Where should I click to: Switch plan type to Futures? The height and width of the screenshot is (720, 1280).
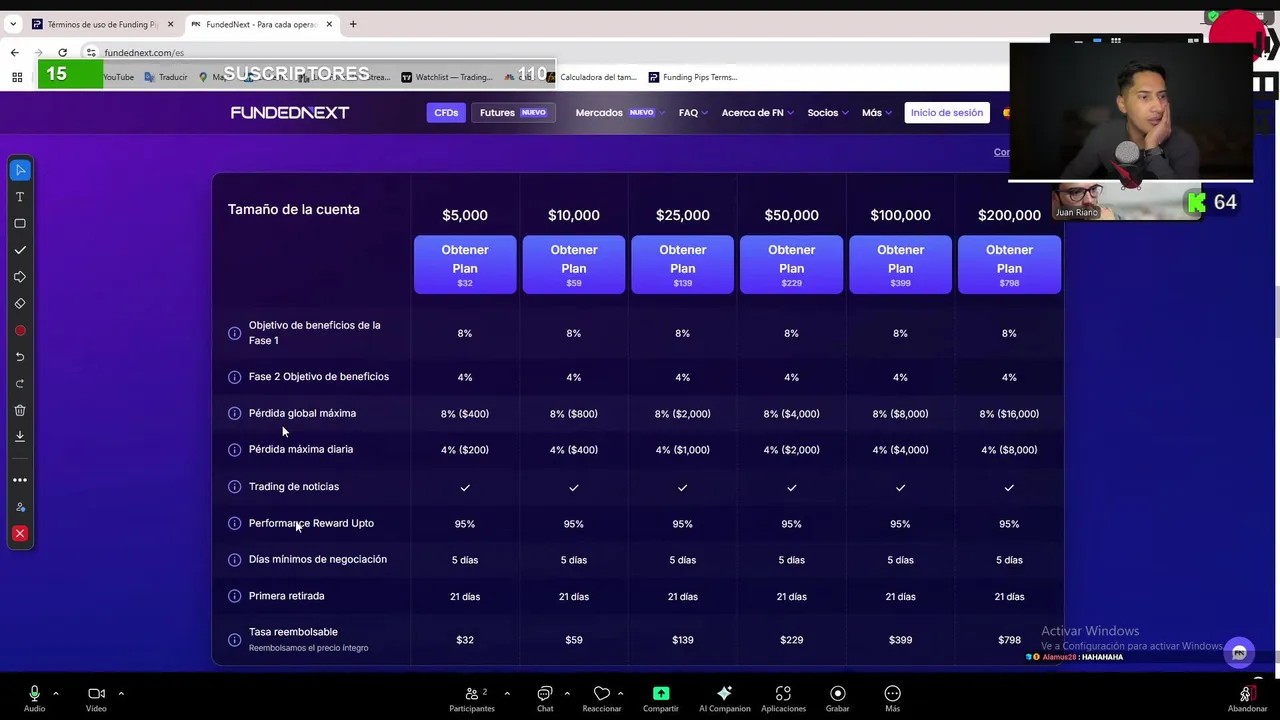click(512, 113)
